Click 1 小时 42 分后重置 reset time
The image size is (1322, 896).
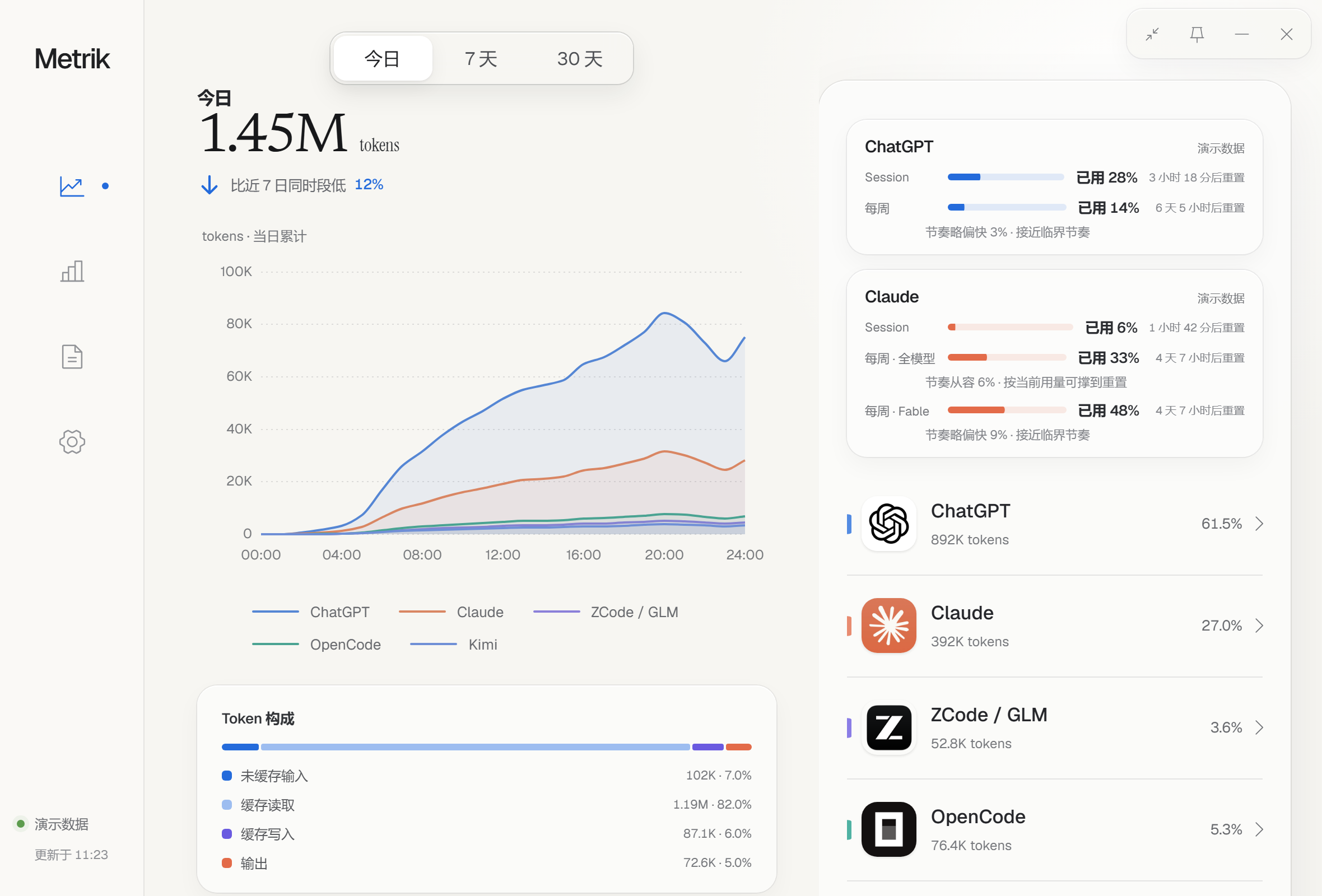tap(1197, 328)
